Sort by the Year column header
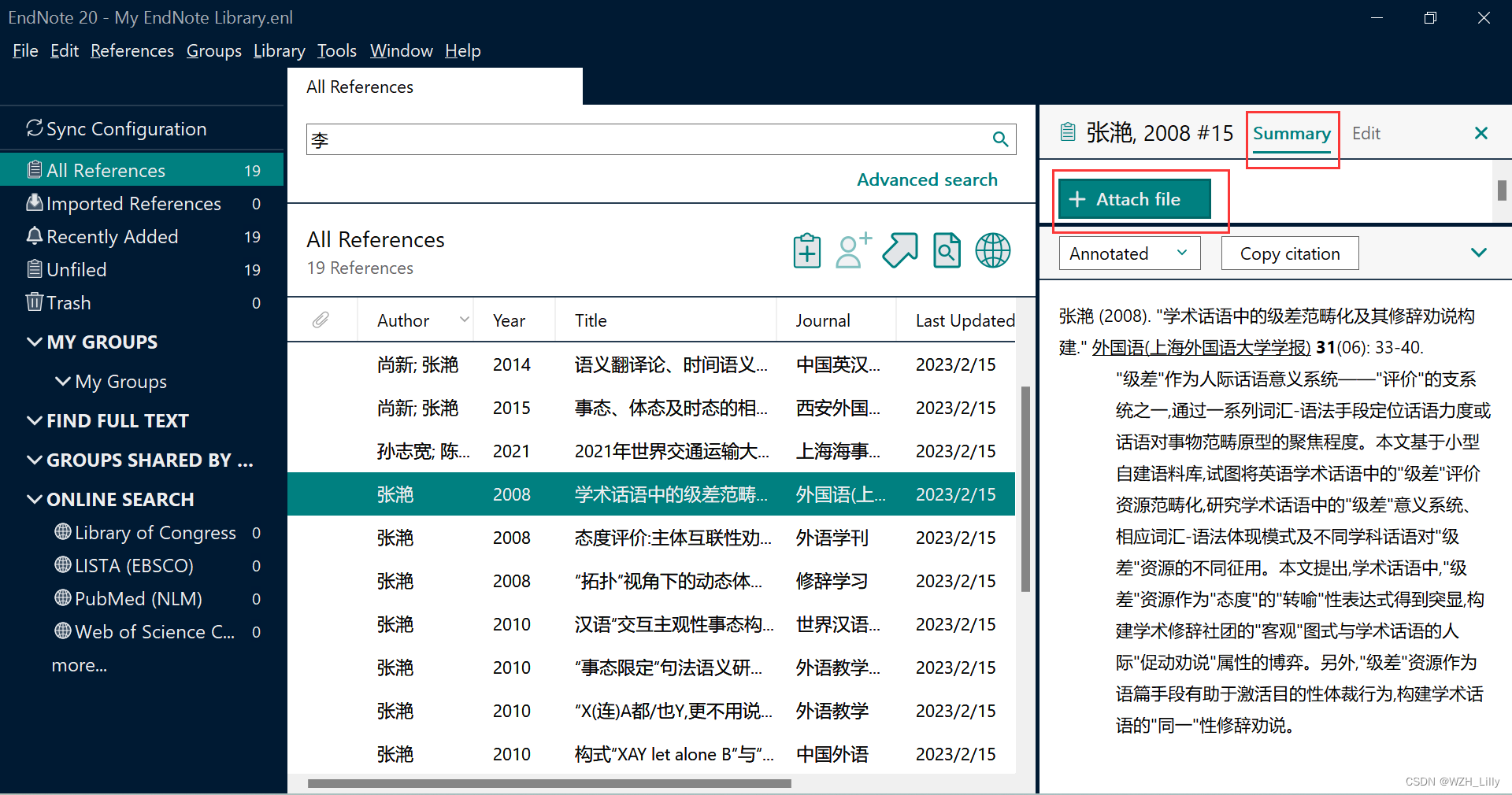The height and width of the screenshot is (795, 1512). [x=514, y=320]
